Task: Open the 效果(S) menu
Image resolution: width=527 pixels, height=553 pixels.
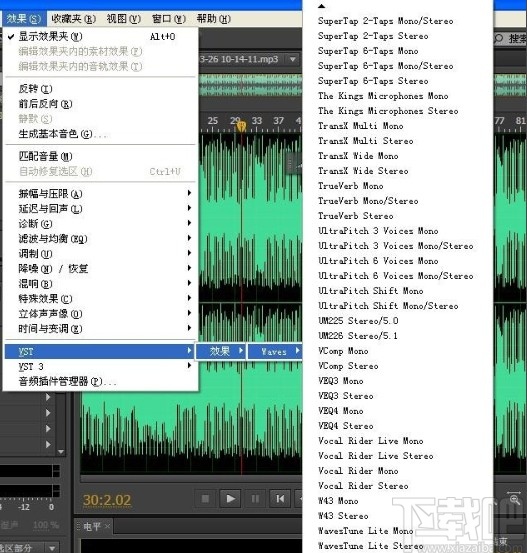Action: pos(24,19)
